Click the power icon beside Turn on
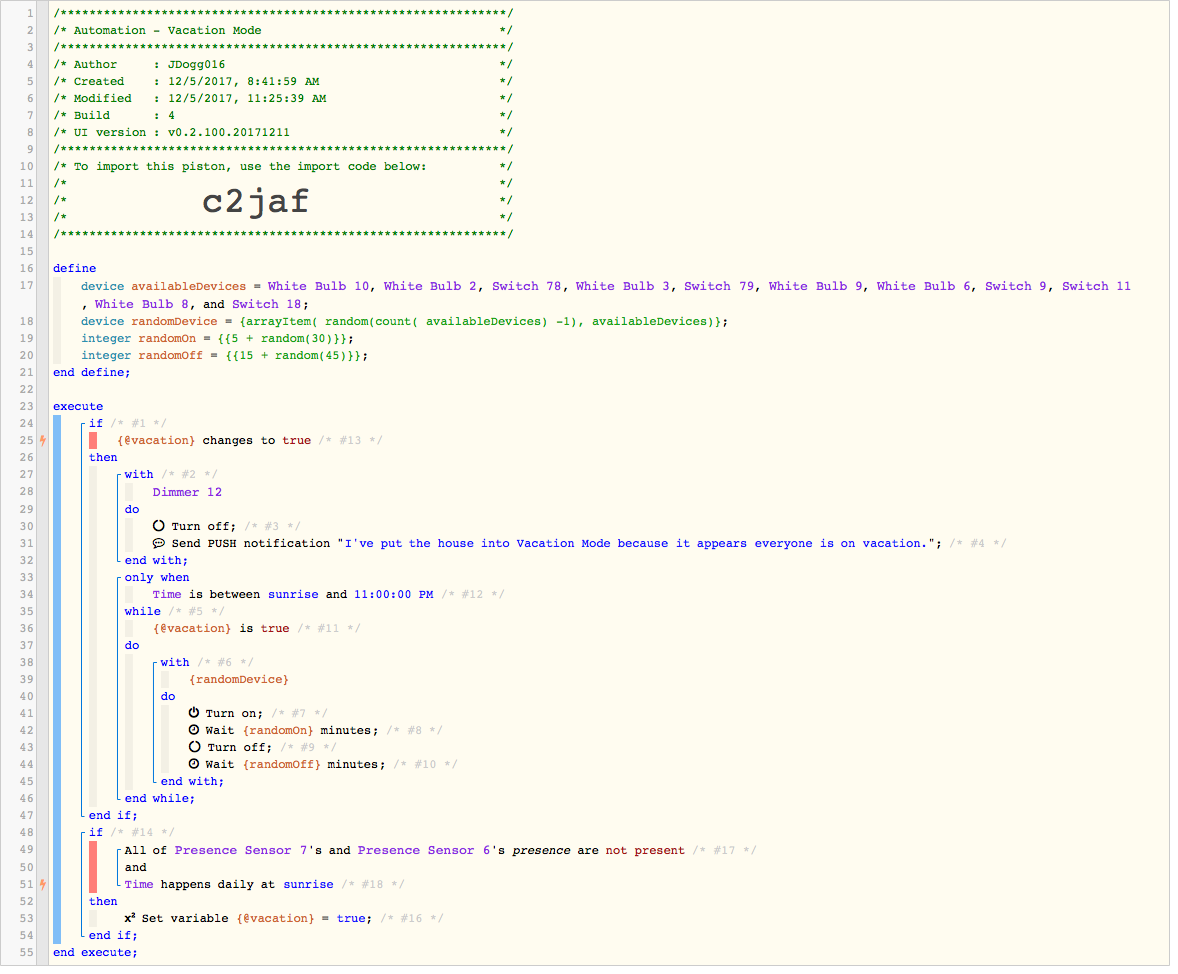The image size is (1178, 974). pyautogui.click(x=194, y=714)
